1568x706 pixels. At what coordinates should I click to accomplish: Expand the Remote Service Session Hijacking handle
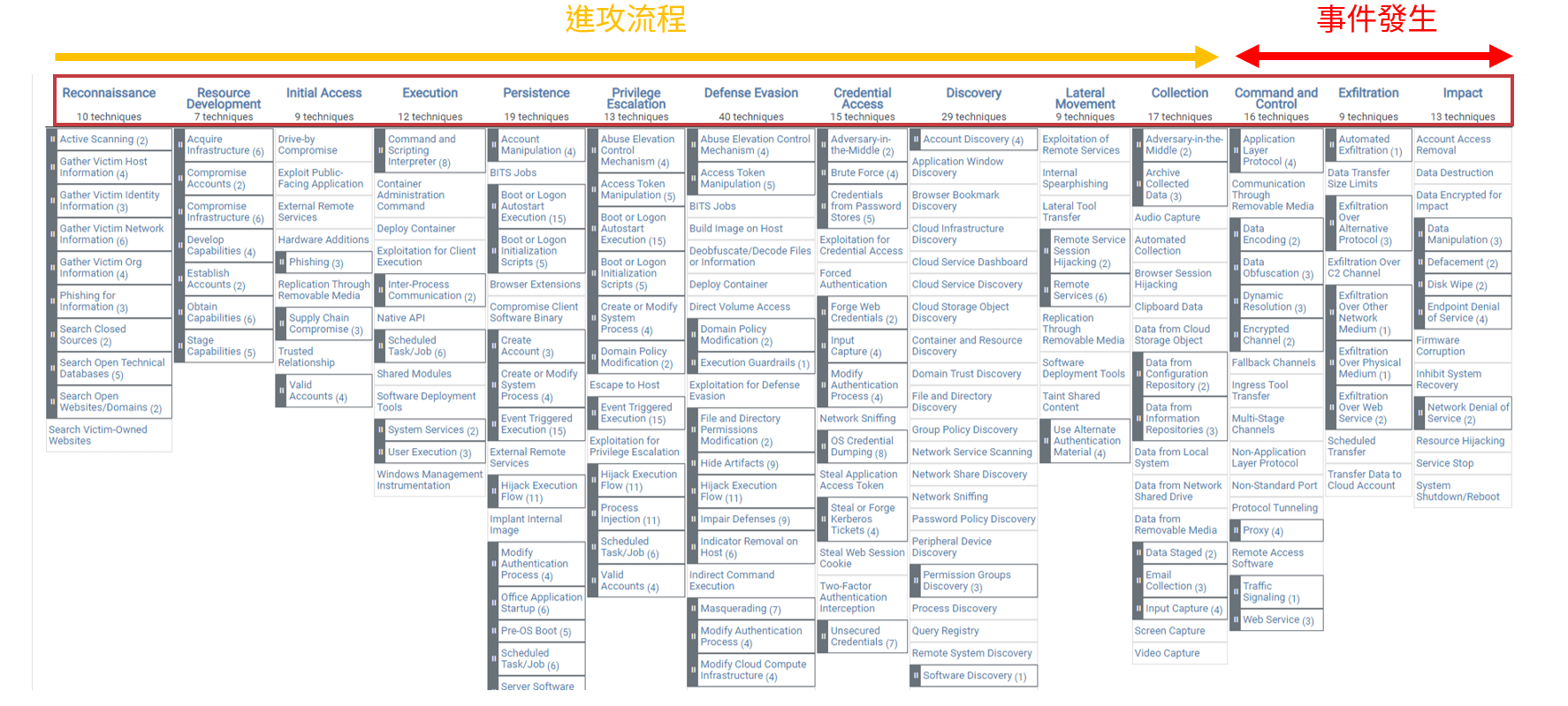[x=1046, y=252]
